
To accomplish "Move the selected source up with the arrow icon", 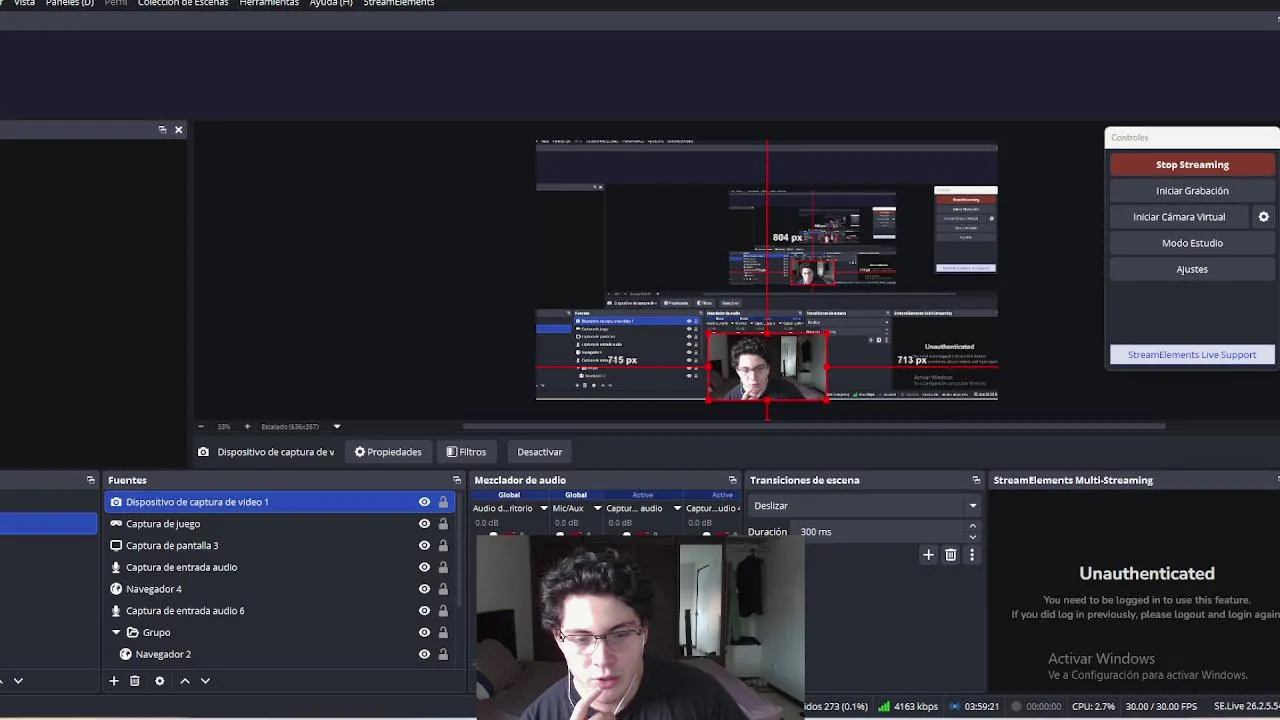I will click(x=185, y=681).
